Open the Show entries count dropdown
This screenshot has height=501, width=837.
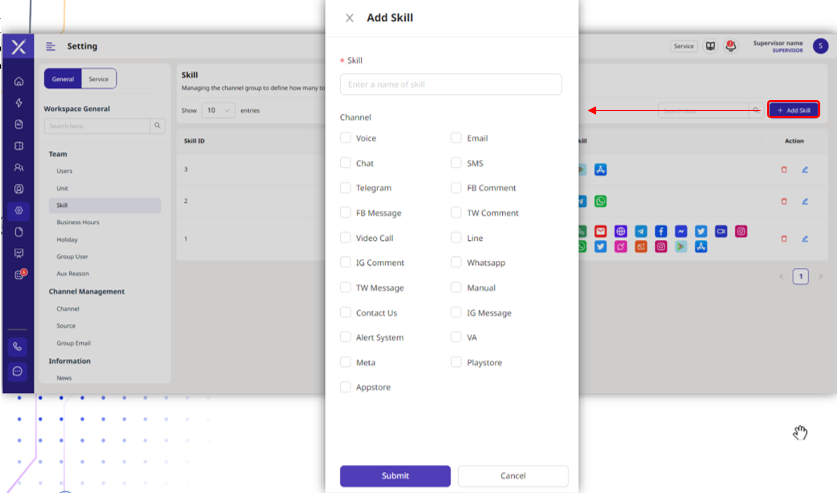[218, 110]
